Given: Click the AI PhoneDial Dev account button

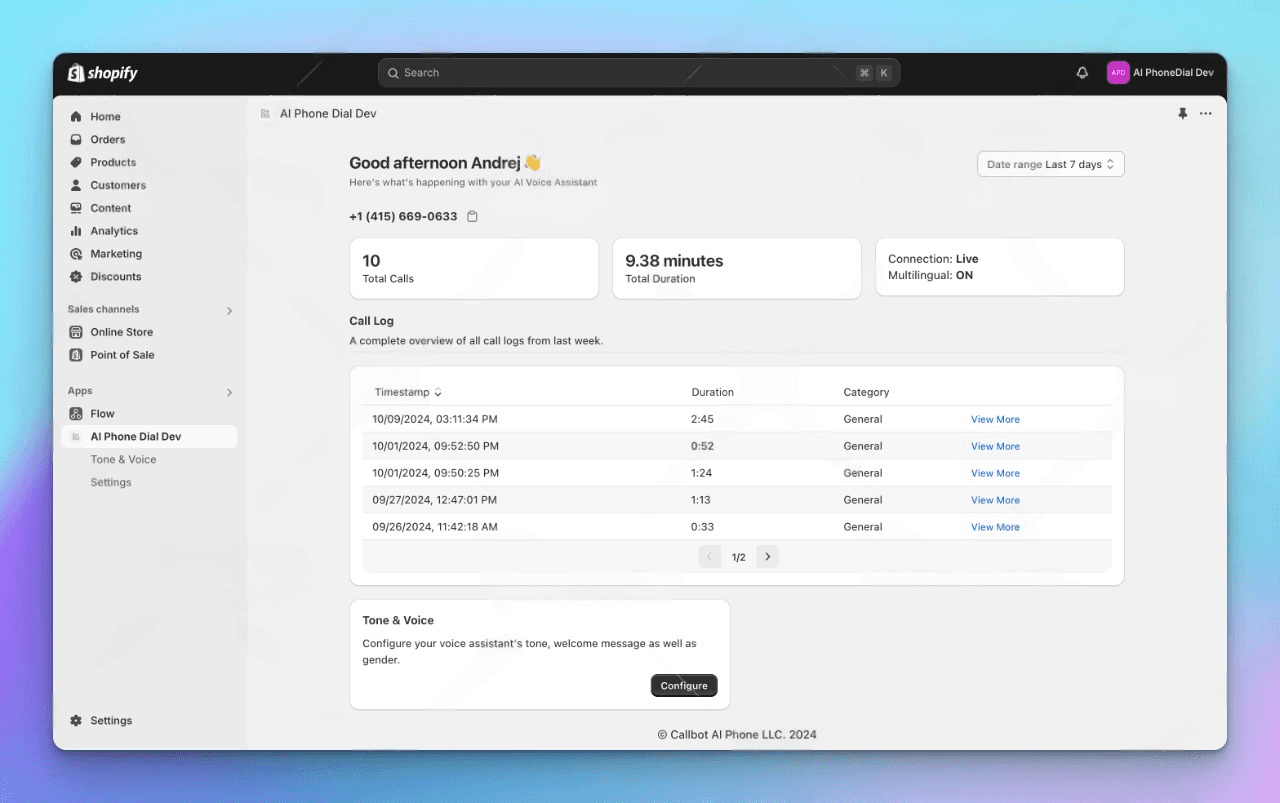Looking at the screenshot, I should pyautogui.click(x=1161, y=73).
